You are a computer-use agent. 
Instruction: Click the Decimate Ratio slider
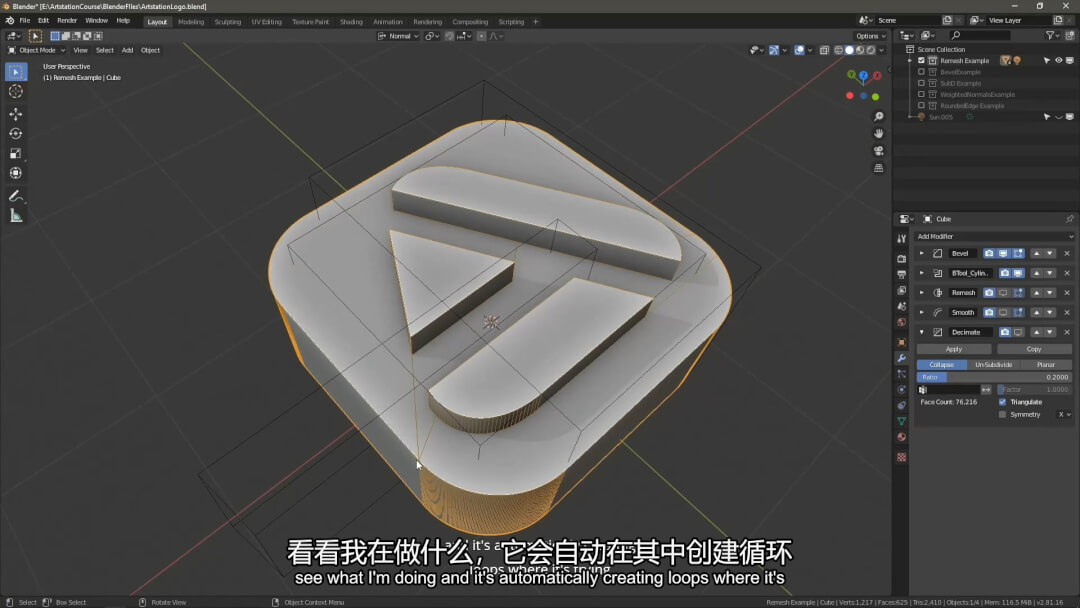(x=994, y=377)
